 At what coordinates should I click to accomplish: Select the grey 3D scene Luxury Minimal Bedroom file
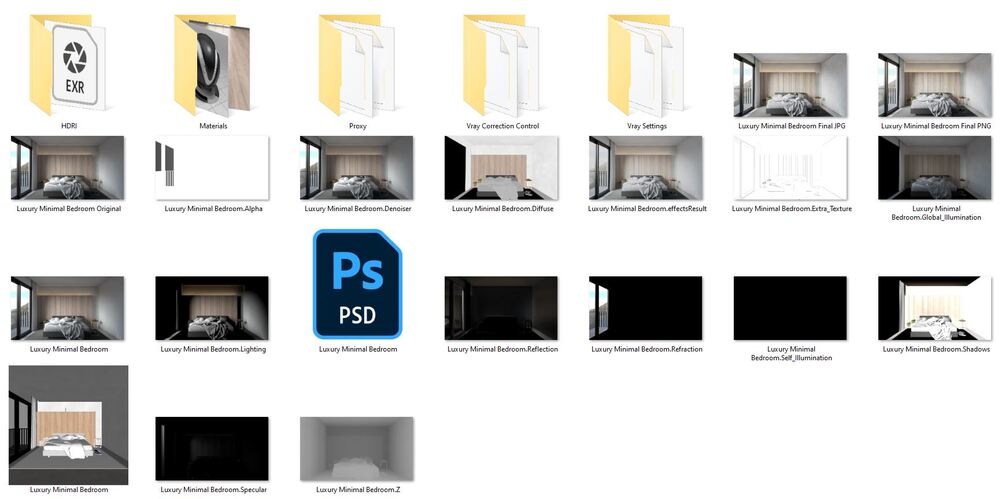pyautogui.click(x=69, y=425)
